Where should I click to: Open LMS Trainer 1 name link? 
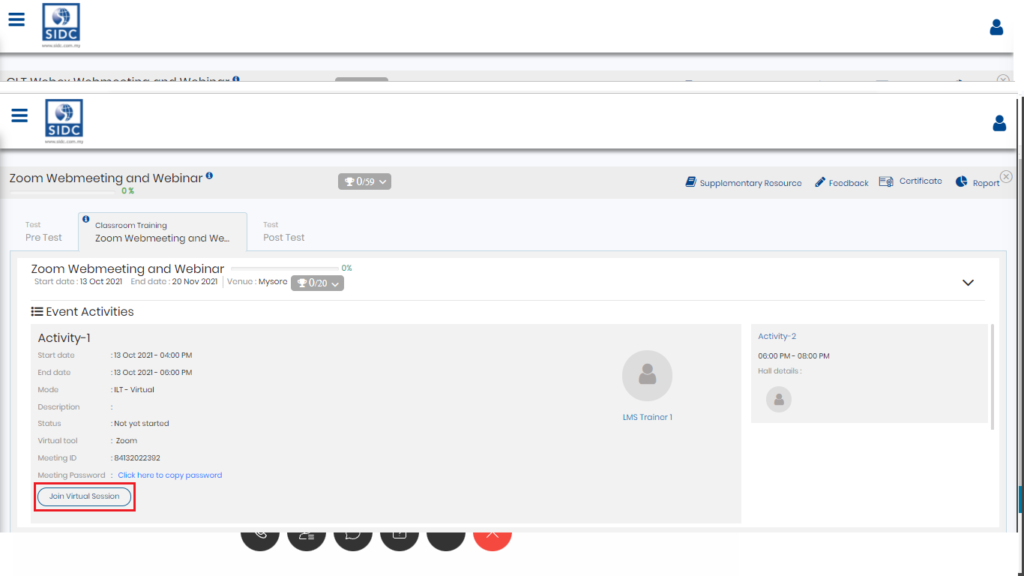tap(647, 417)
